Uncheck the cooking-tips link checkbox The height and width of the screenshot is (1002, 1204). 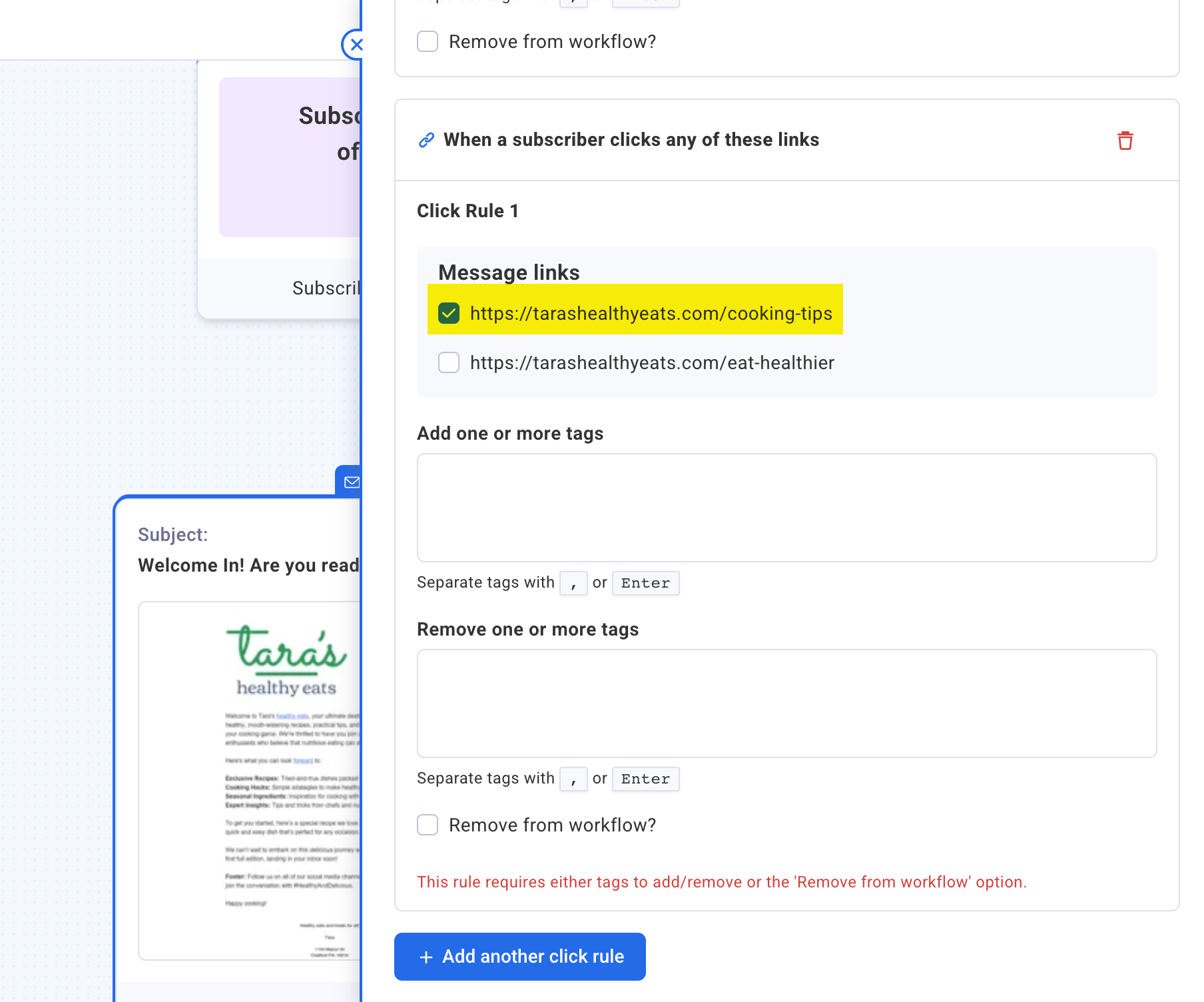point(449,313)
